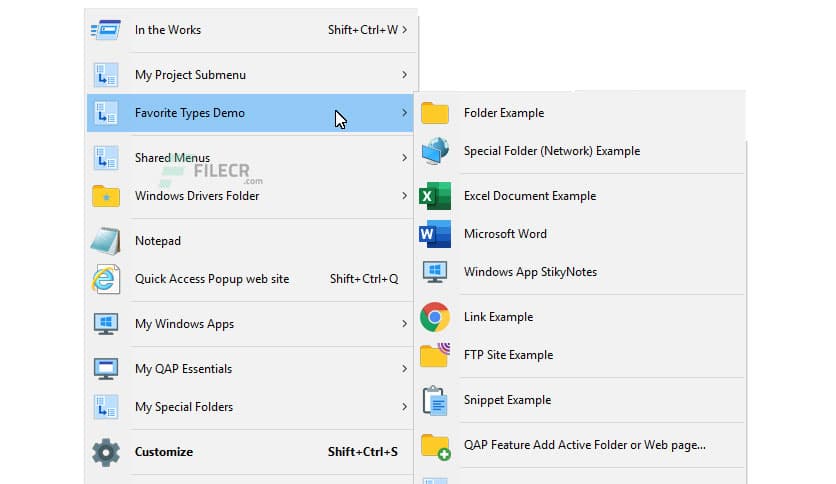
Task: Click the My QAP Essentials monitor icon
Action: (106, 368)
